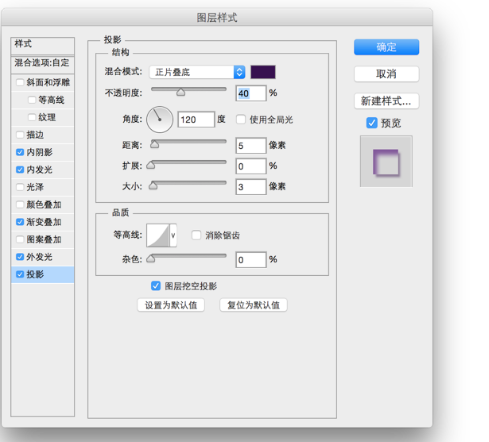Select 混合选项:自定 entry
The image size is (489, 442).
coord(43,63)
